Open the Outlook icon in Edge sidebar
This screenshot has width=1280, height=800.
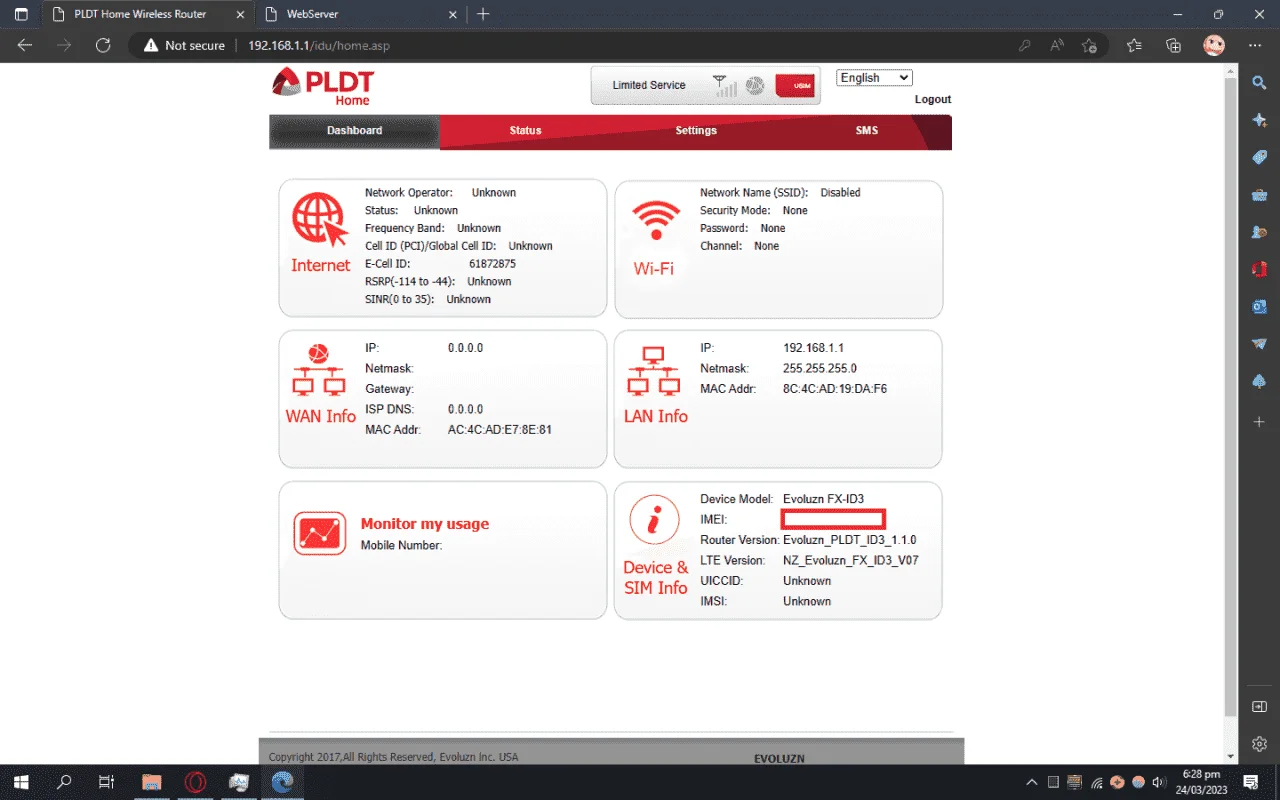click(x=1260, y=306)
